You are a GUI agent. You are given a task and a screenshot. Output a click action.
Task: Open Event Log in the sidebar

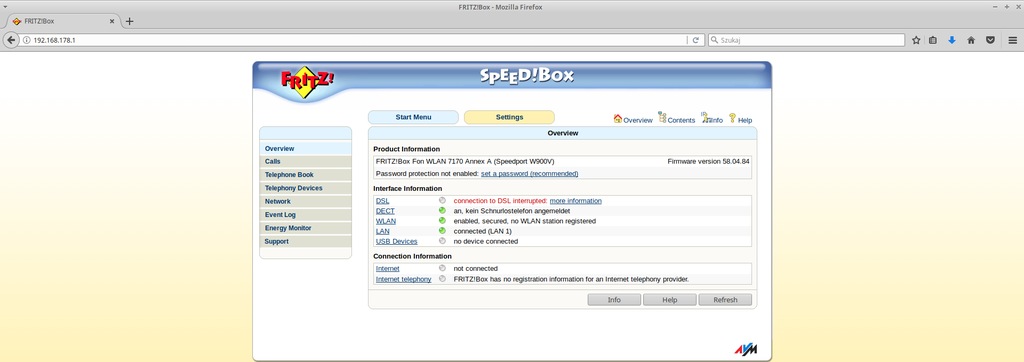[x=306, y=214]
